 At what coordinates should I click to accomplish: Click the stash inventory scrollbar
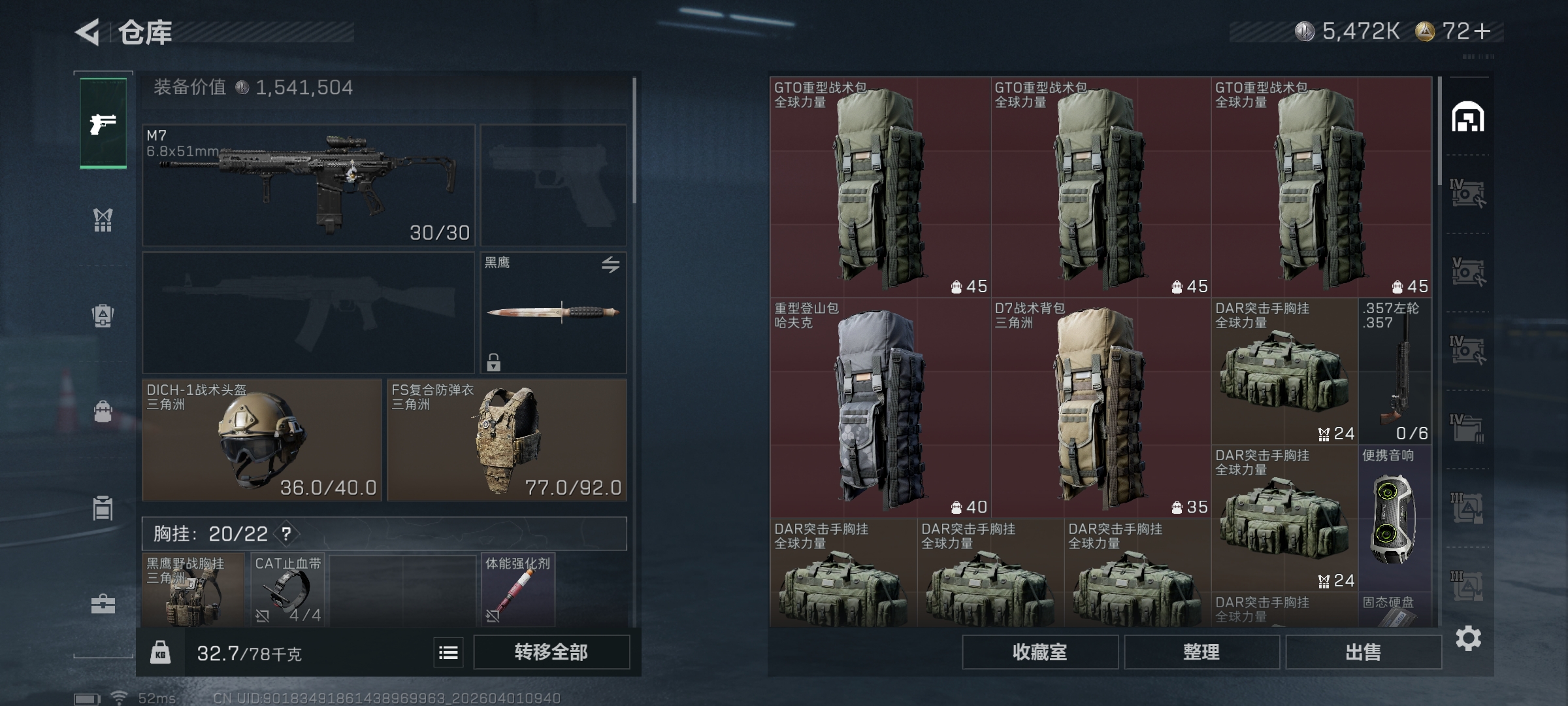click(x=1439, y=131)
